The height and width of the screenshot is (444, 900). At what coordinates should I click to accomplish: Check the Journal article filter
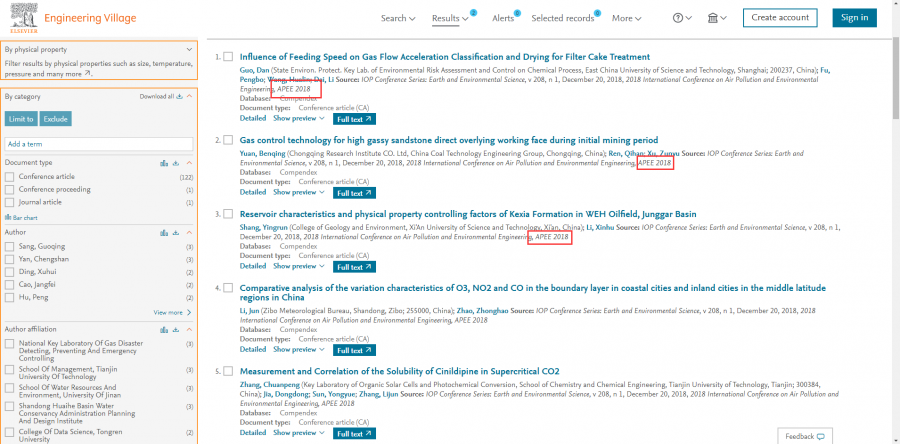pyautogui.click(x=9, y=202)
